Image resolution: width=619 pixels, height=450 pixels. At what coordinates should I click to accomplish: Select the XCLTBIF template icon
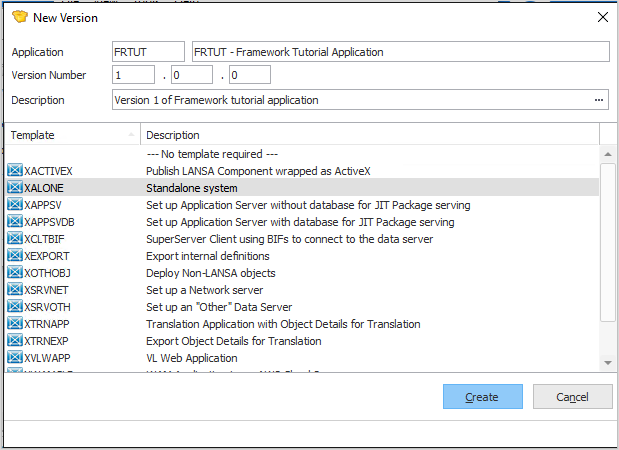[14, 239]
